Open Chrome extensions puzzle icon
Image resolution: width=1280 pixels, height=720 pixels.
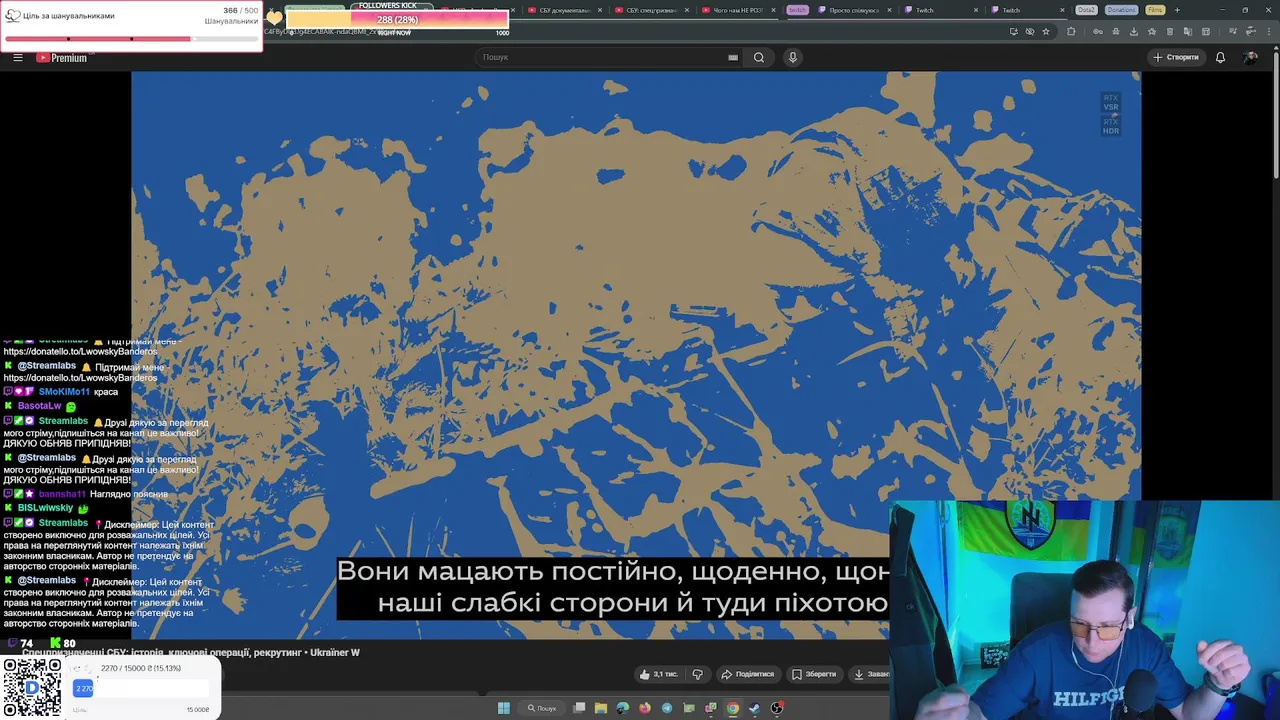(x=1071, y=31)
